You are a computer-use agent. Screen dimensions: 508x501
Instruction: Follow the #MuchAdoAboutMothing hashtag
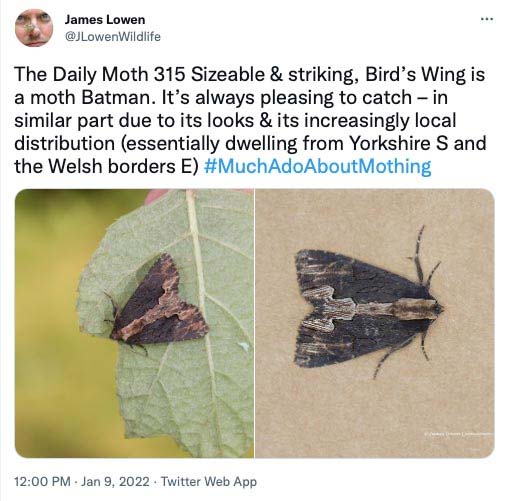point(317,166)
